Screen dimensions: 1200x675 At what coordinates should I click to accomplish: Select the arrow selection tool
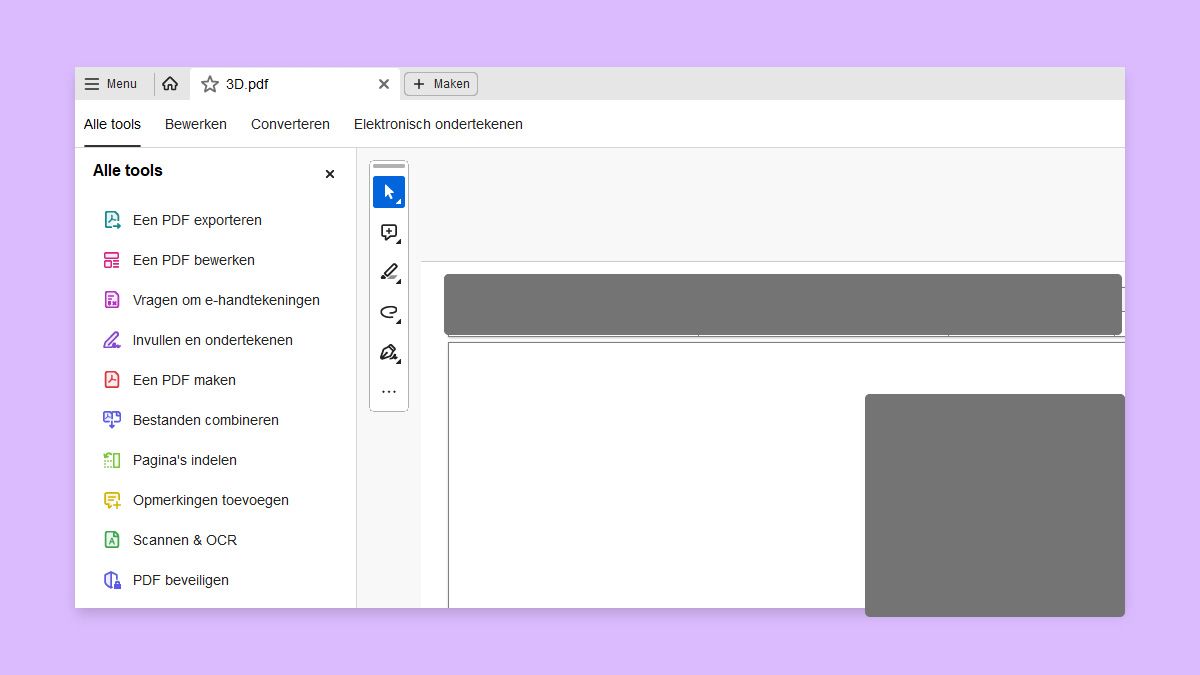point(389,192)
